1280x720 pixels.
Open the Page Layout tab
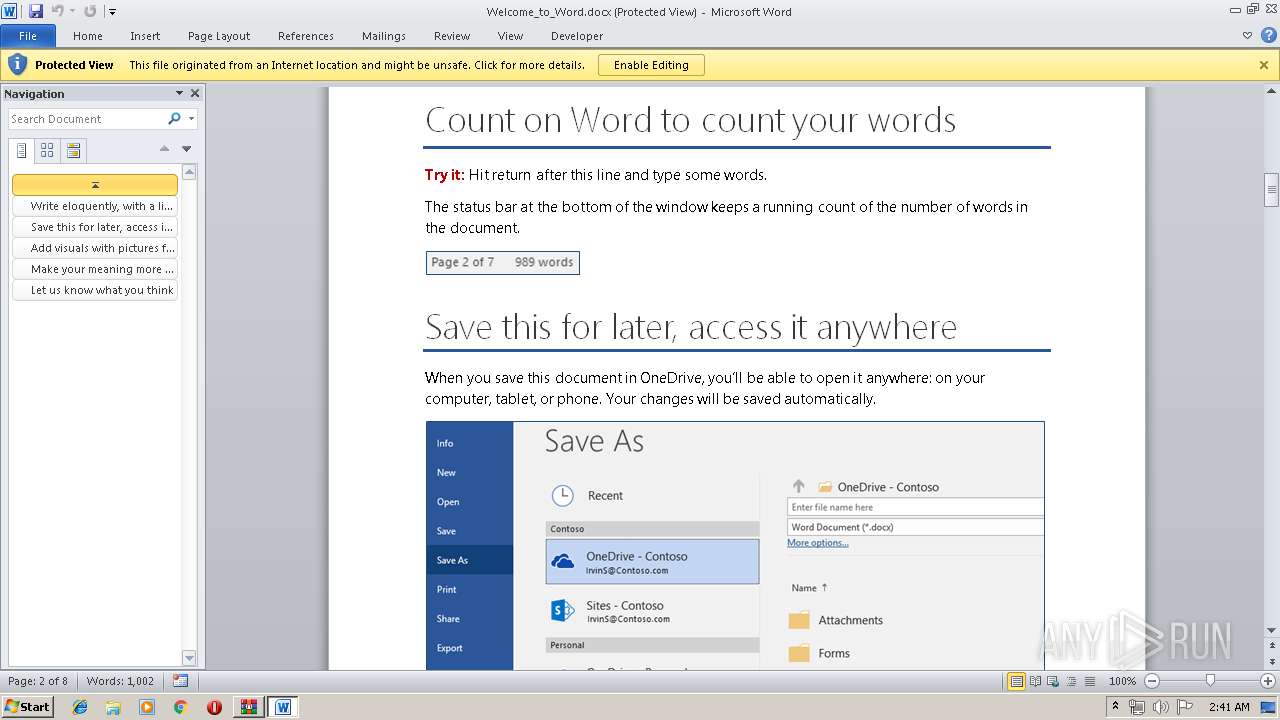pos(219,36)
